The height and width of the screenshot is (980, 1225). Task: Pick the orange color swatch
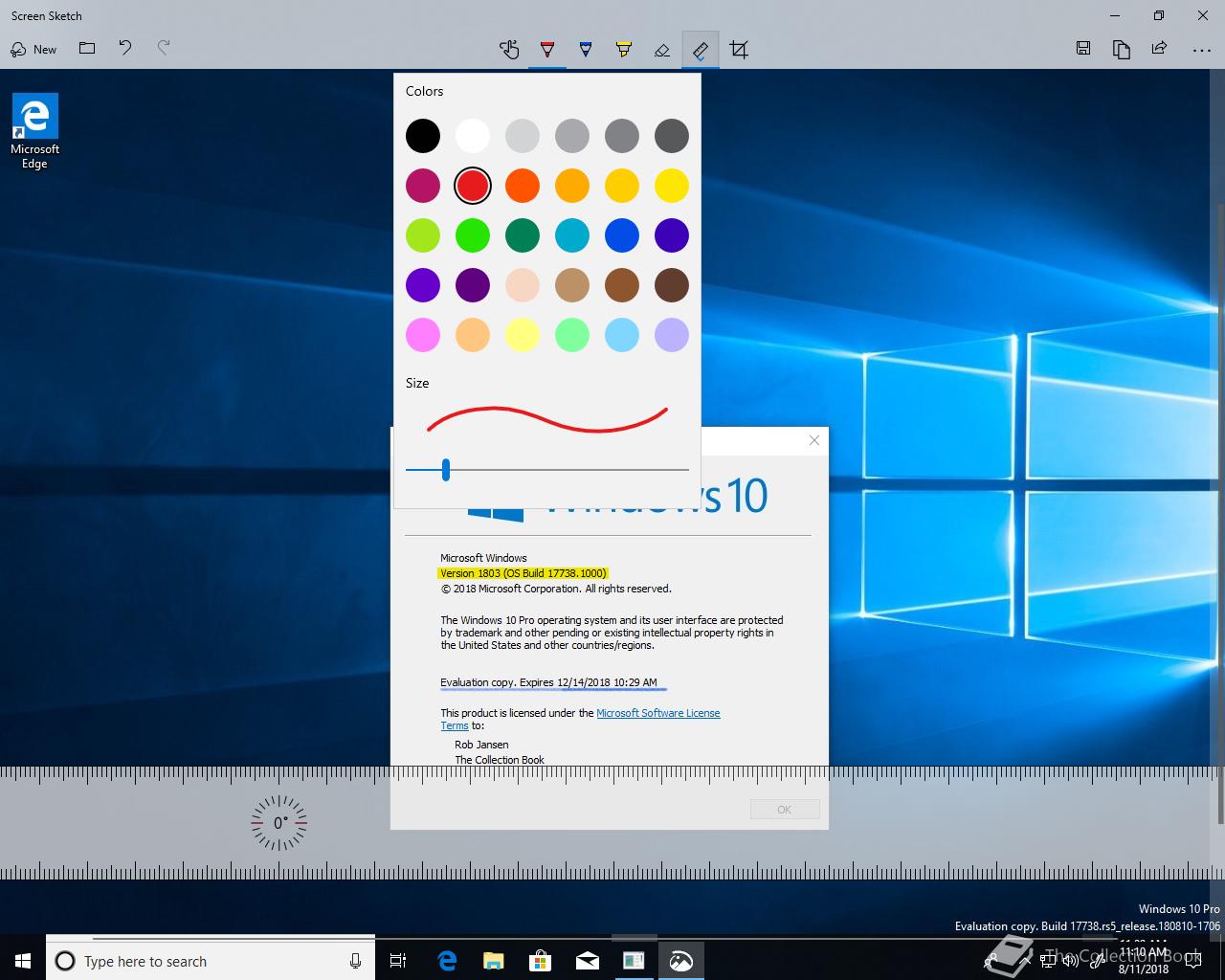tap(523, 186)
